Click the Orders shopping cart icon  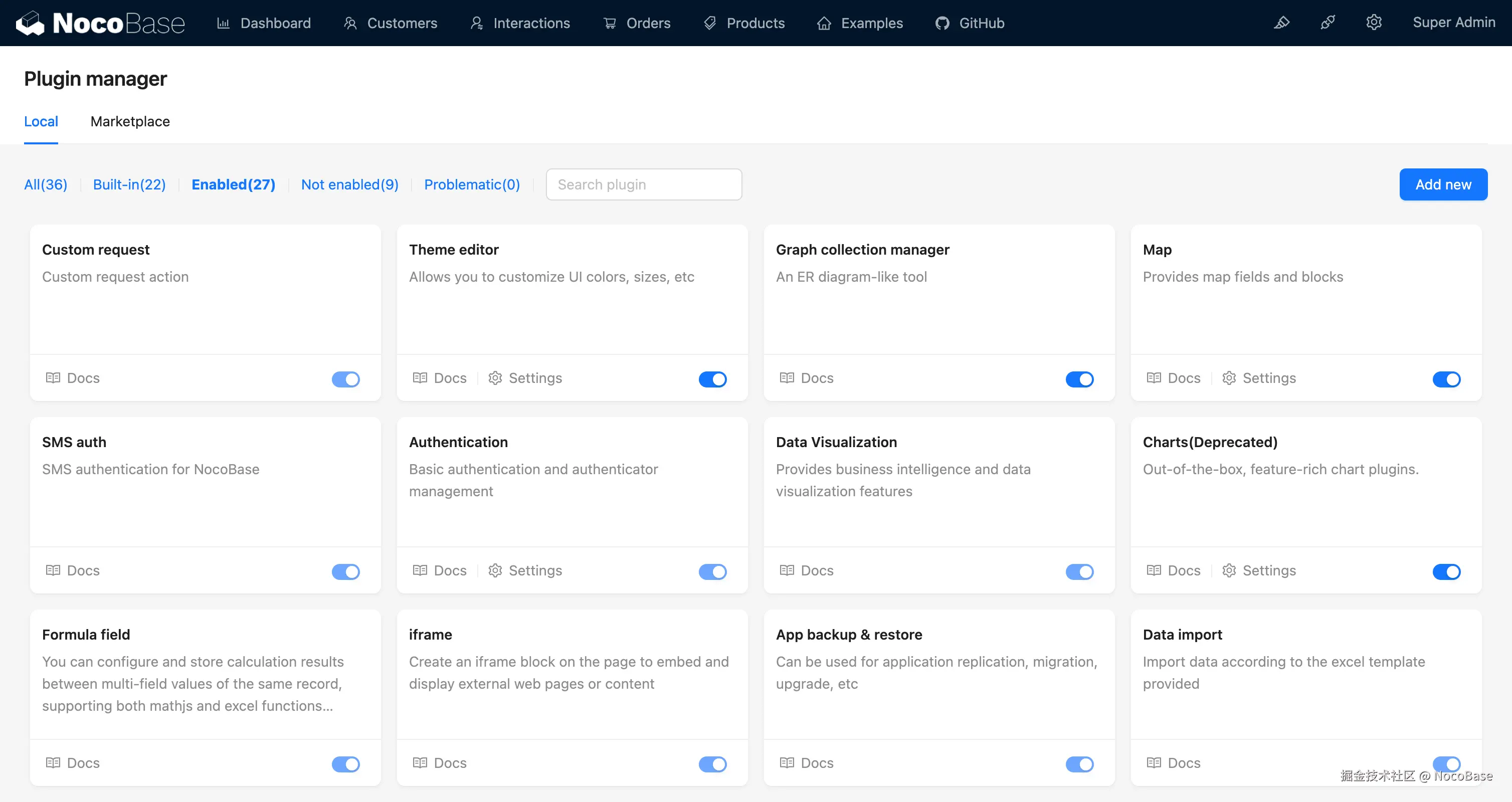click(x=610, y=24)
